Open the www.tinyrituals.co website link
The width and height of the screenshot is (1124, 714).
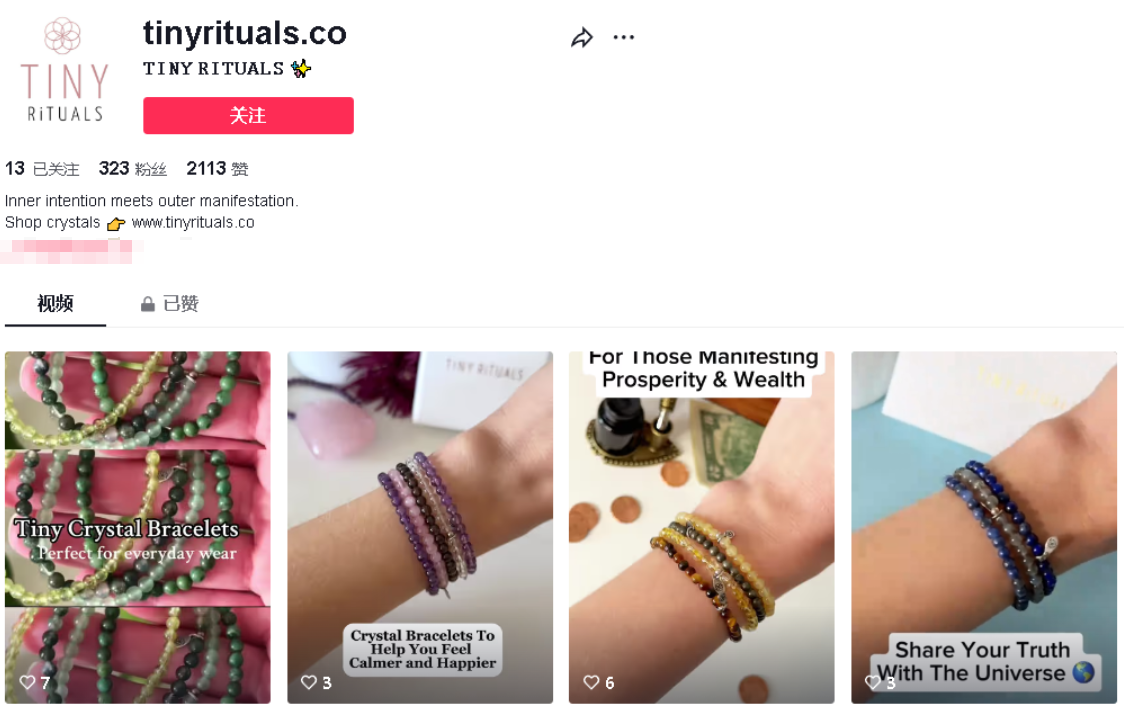point(193,223)
